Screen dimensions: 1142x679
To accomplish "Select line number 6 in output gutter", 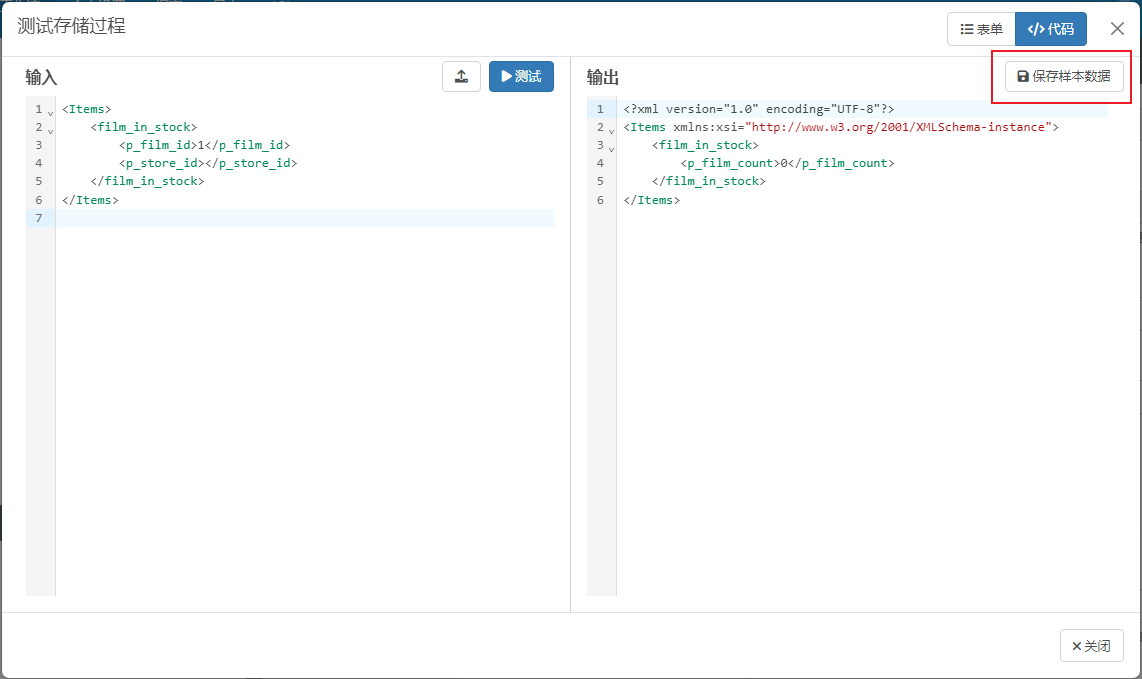I will pos(600,200).
